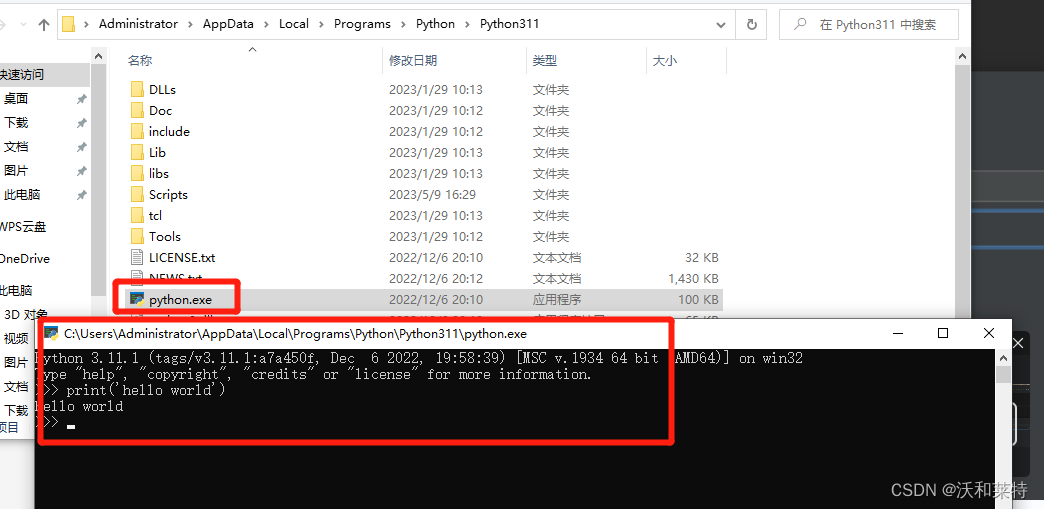Click the pin icon next to 下载
Image resolution: width=1044 pixels, height=509 pixels.
point(81,123)
